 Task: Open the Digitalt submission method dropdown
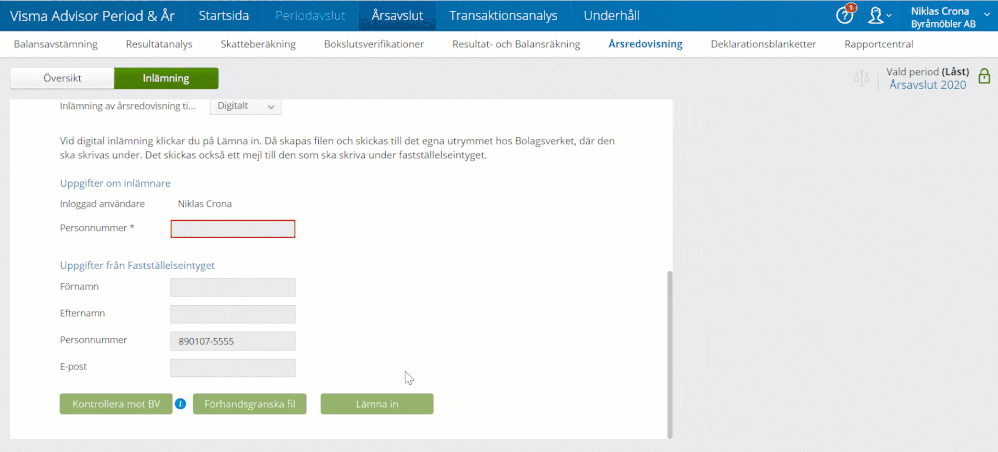pyautogui.click(x=245, y=106)
